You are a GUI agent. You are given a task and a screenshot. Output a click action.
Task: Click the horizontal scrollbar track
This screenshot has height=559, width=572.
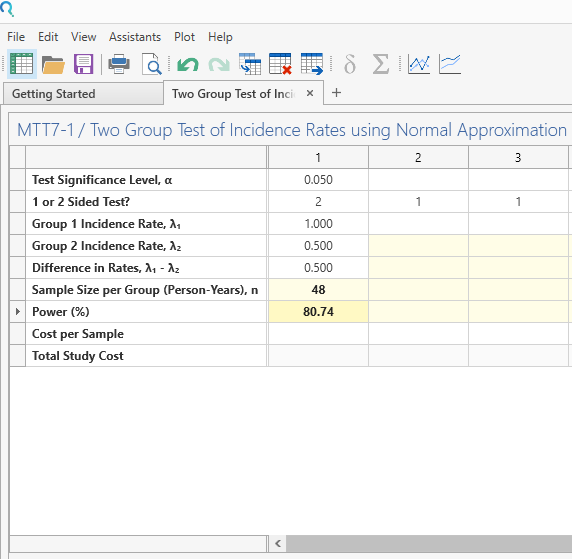click(429, 543)
